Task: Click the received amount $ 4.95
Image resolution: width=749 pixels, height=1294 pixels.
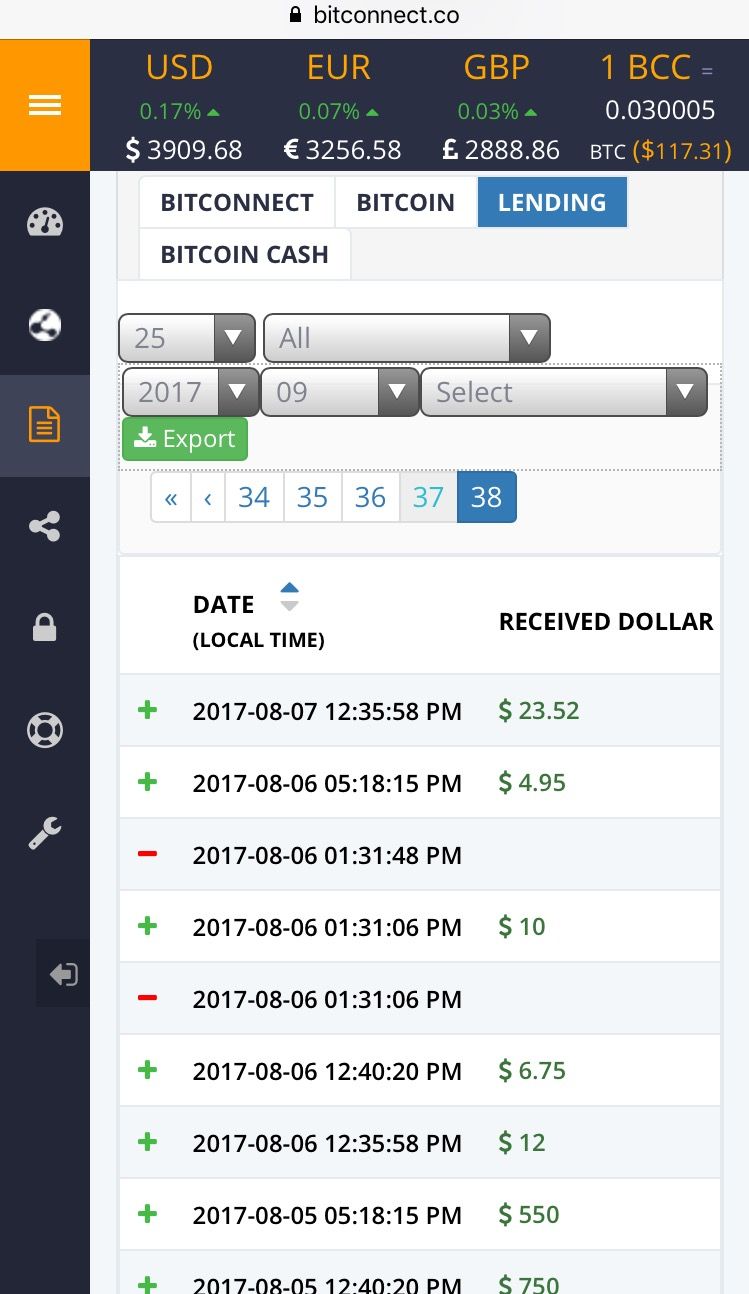Action: tap(532, 782)
